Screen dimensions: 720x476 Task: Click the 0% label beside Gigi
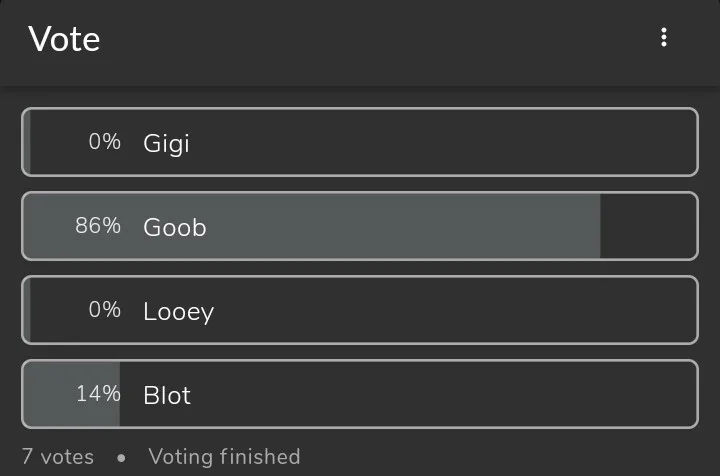104,142
